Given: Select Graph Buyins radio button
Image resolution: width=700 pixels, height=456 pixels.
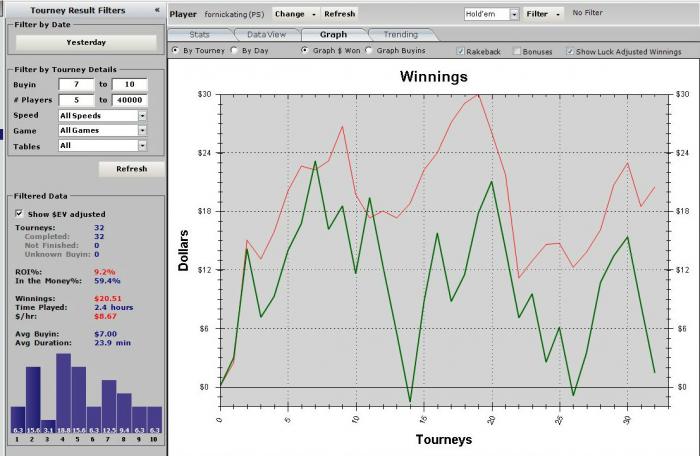Looking at the screenshot, I should pyautogui.click(x=368, y=50).
